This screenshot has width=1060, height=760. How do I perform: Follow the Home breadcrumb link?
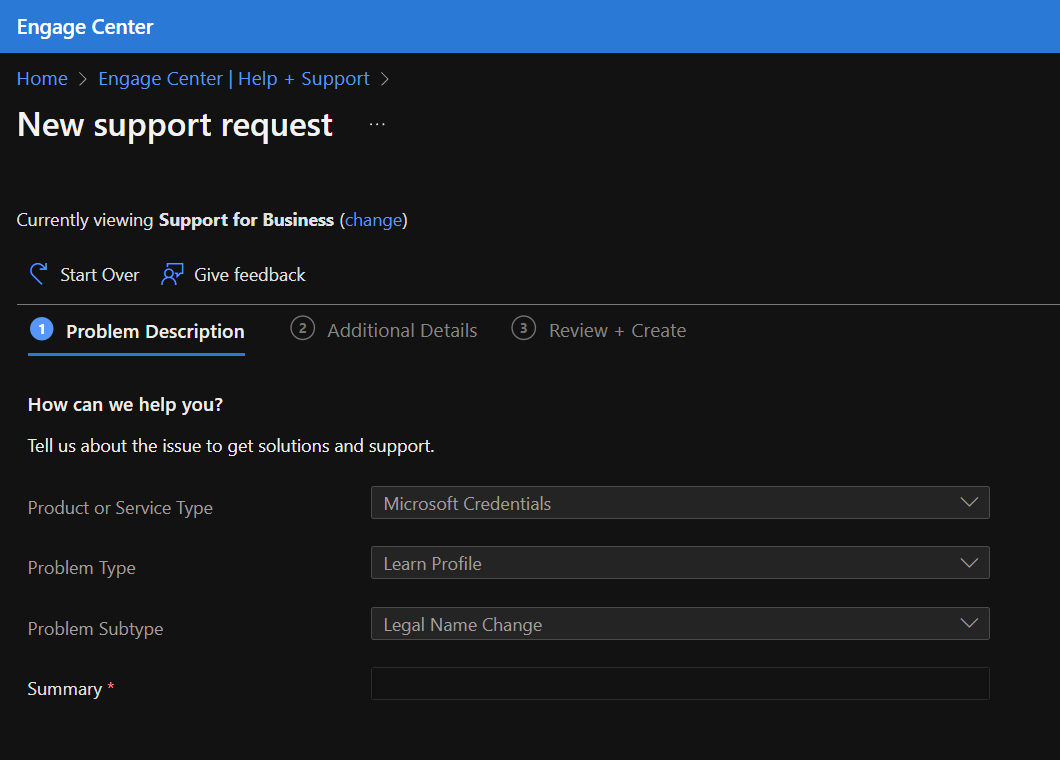coord(42,78)
